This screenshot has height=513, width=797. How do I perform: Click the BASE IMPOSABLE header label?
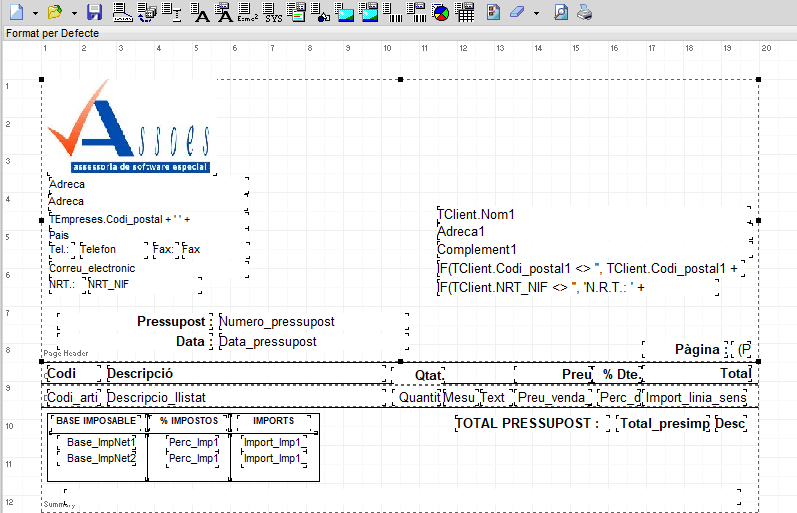96,421
